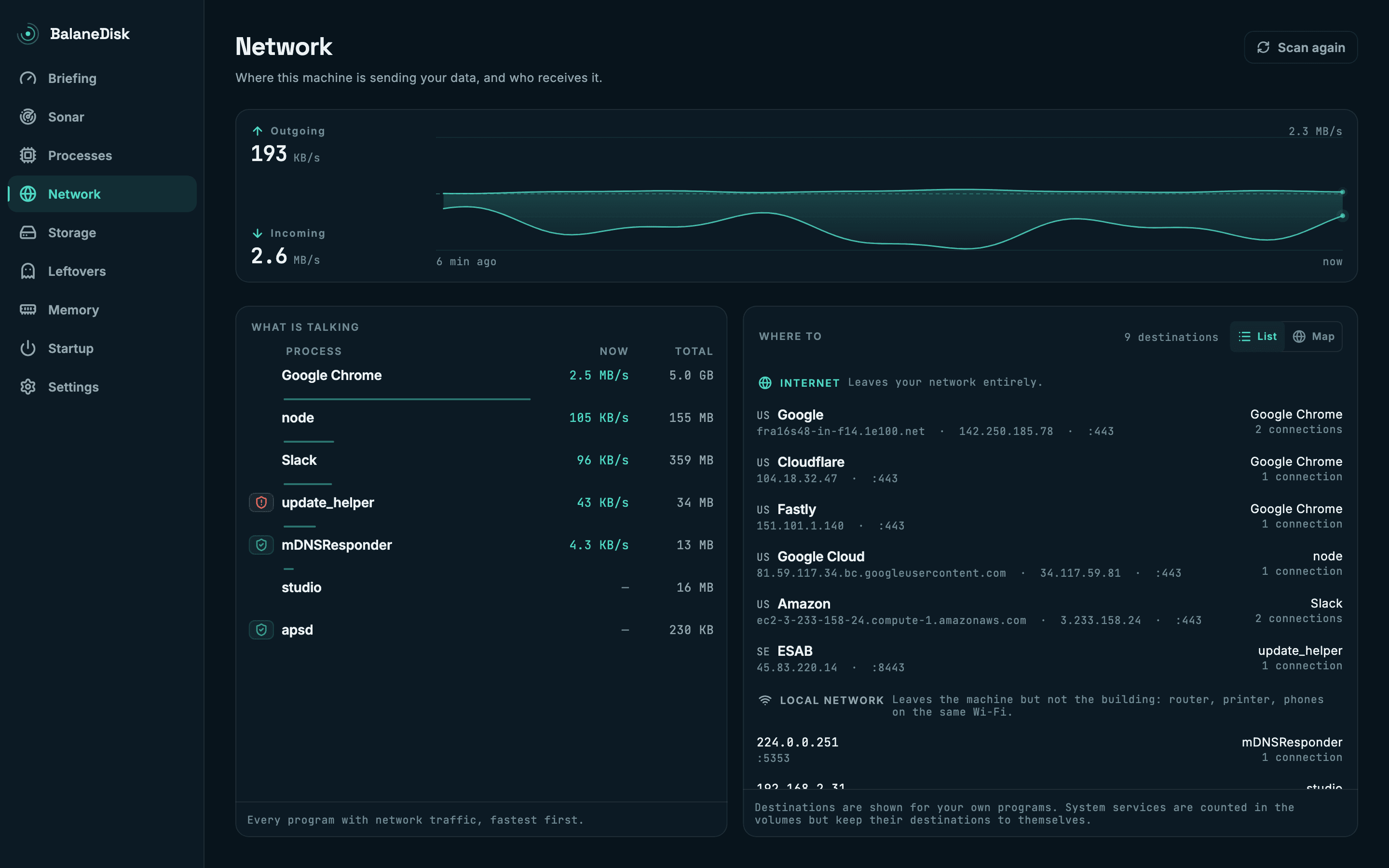Click node's traffic bar
Image resolution: width=1389 pixels, height=868 pixels.
(x=309, y=441)
